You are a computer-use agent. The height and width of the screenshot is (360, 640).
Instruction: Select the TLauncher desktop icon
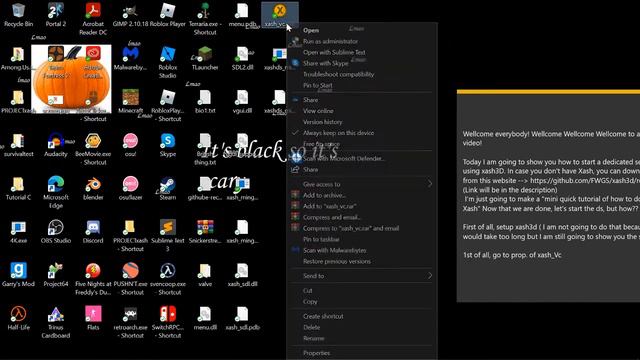coord(205,58)
